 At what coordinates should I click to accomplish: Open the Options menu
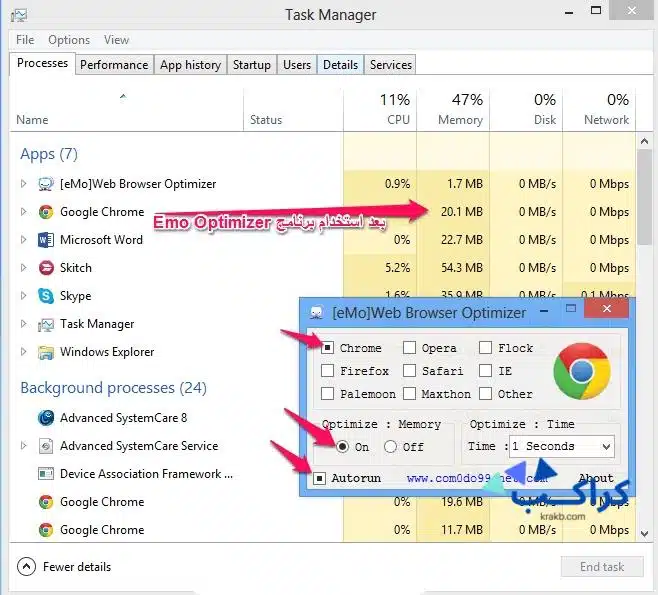click(x=69, y=40)
